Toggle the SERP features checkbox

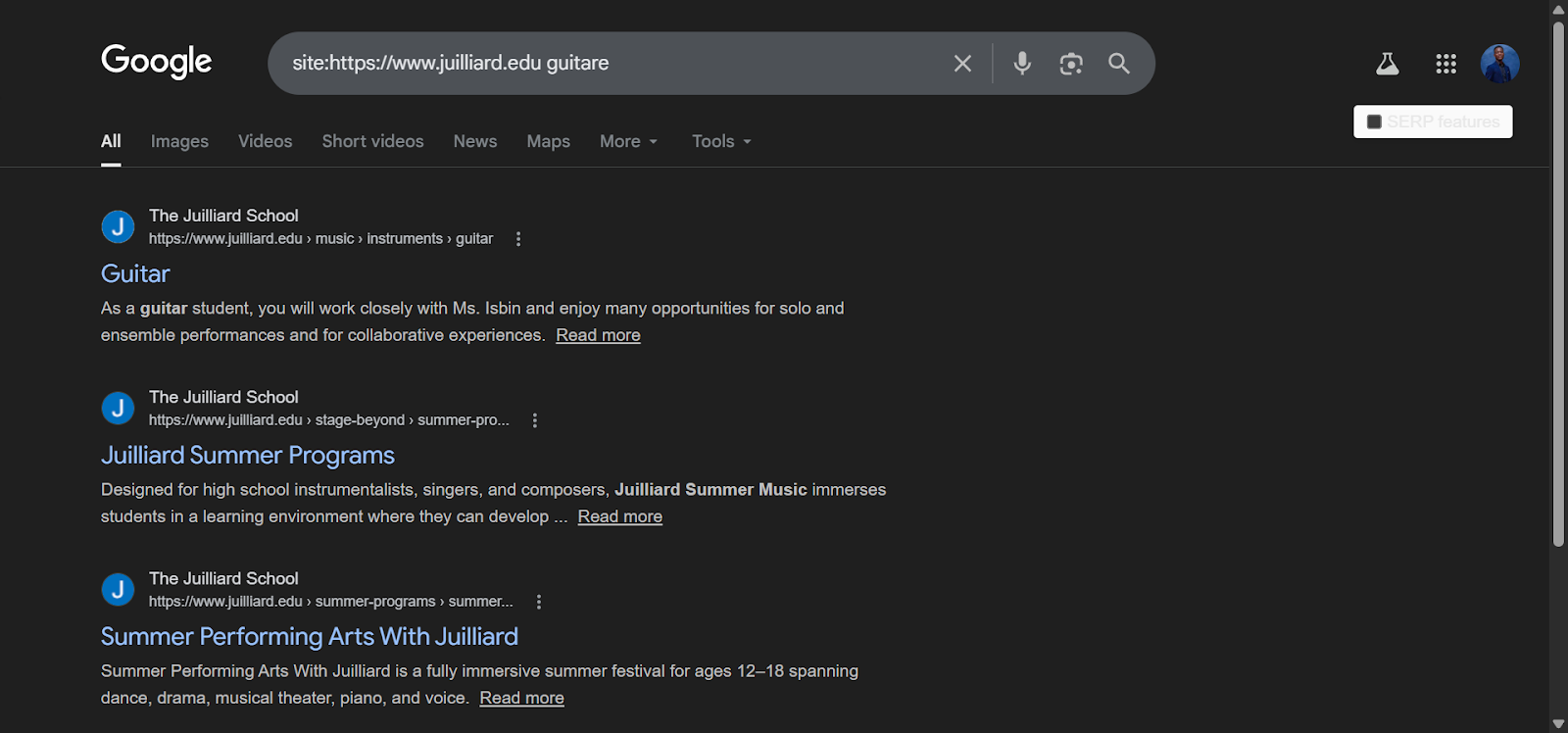[x=1374, y=122]
